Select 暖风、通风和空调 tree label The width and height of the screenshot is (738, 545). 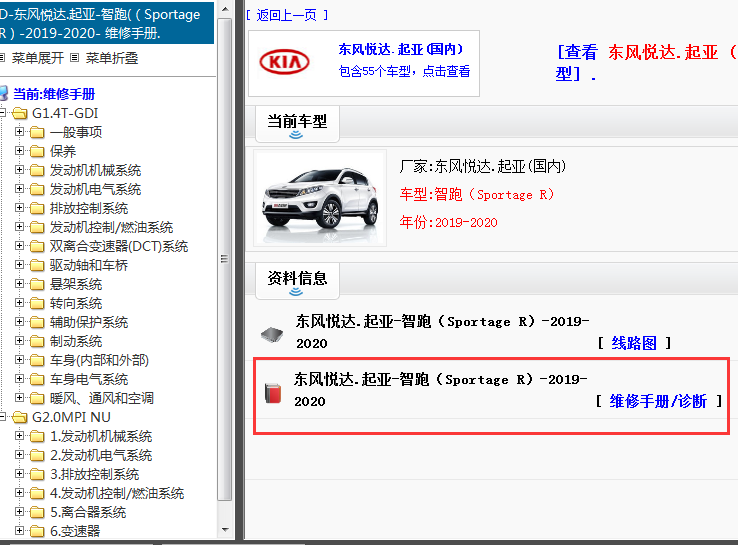[x=102, y=398]
